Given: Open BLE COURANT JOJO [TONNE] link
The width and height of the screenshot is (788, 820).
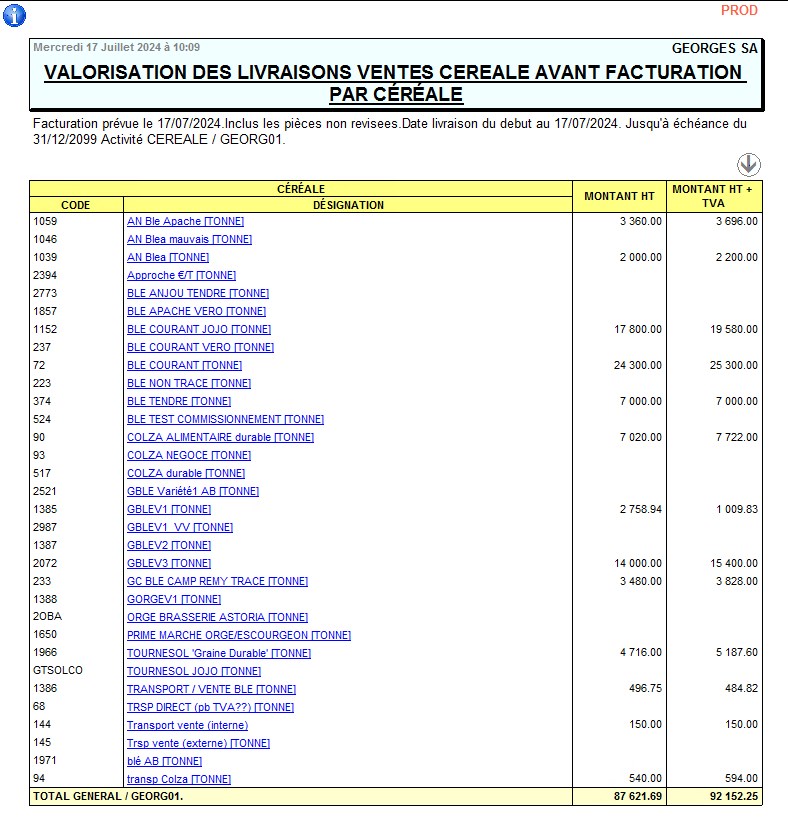Looking at the screenshot, I should click(198, 329).
